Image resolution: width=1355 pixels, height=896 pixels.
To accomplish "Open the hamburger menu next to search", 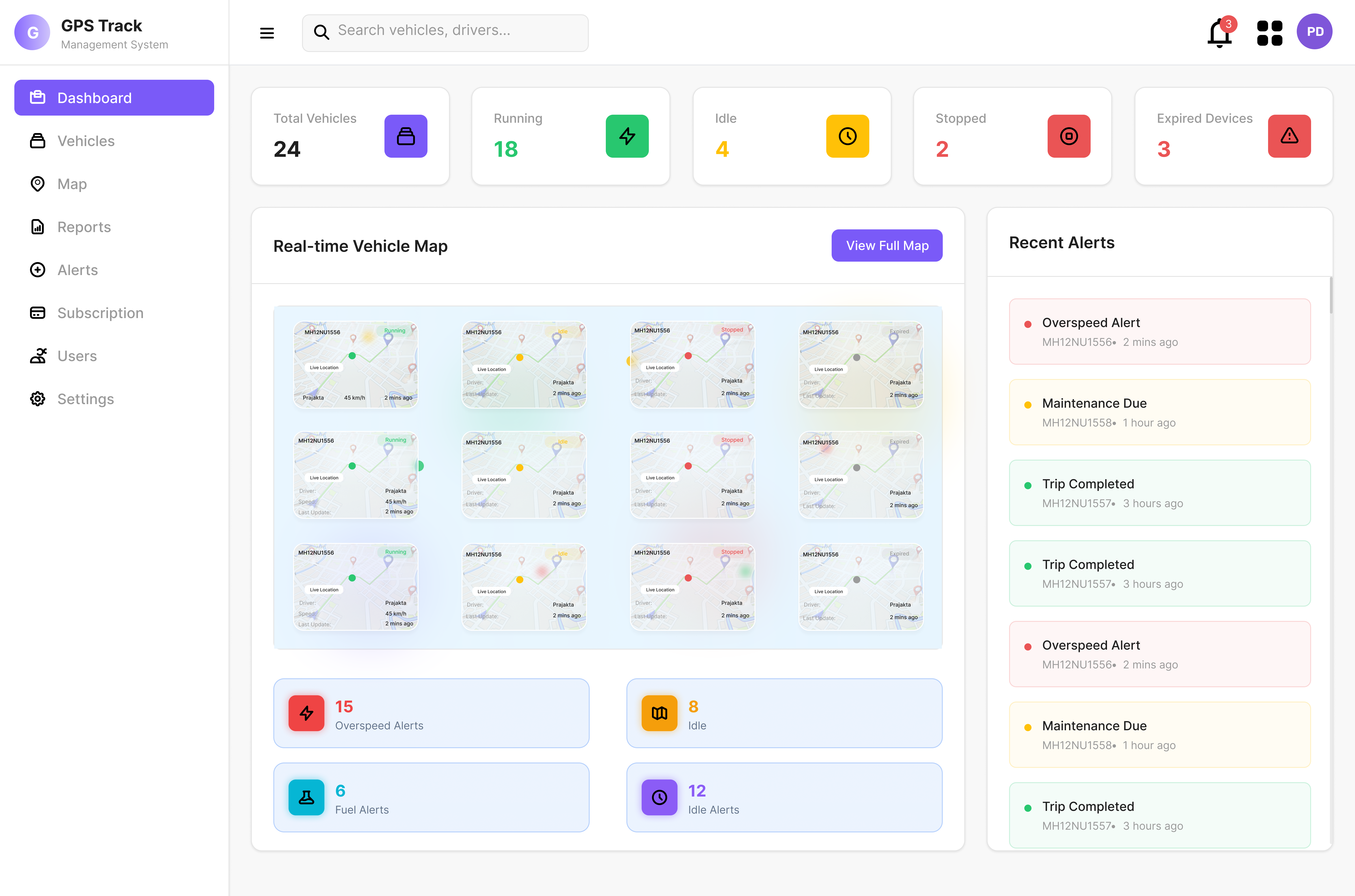I will pos(266,32).
